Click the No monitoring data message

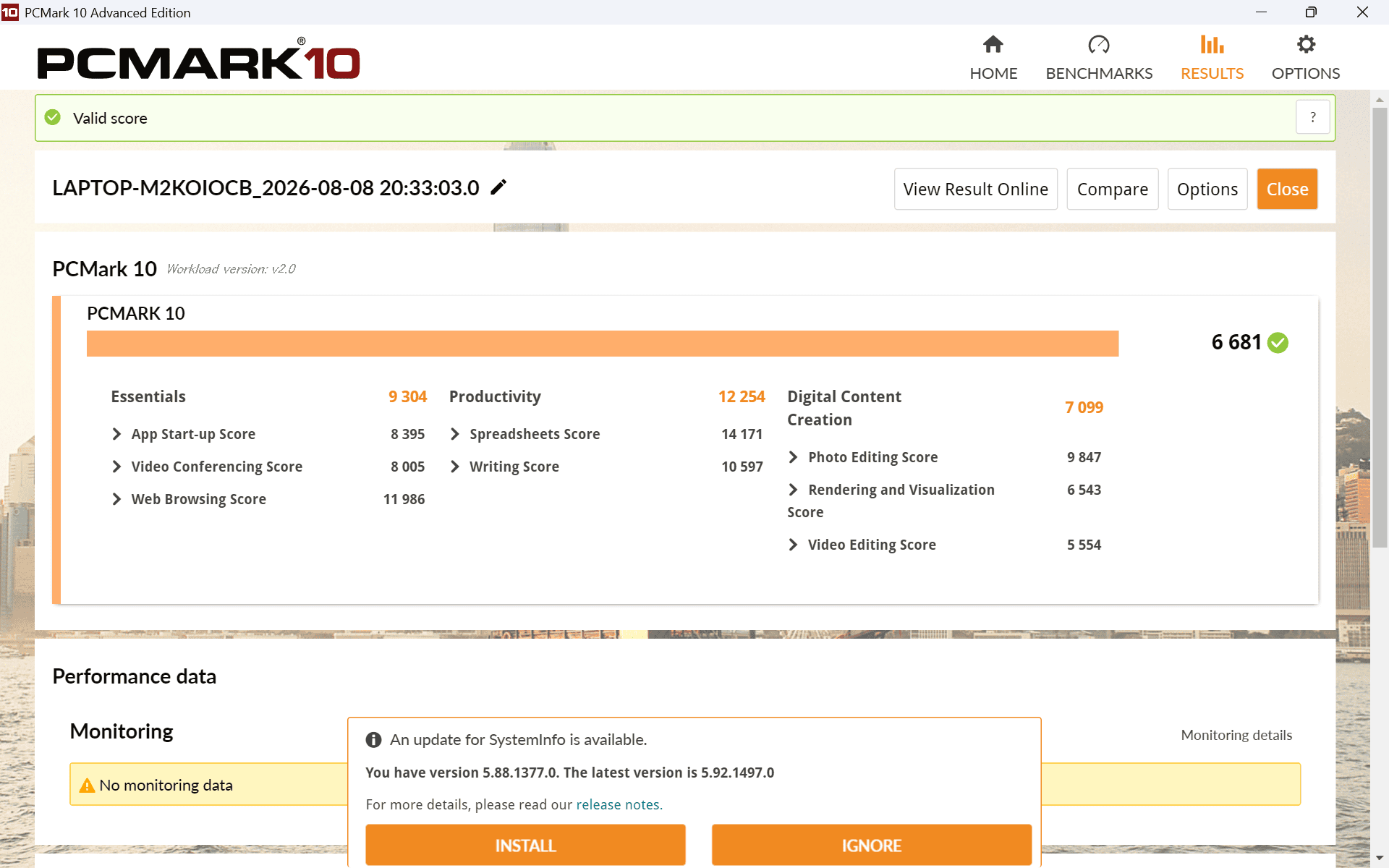(166, 785)
